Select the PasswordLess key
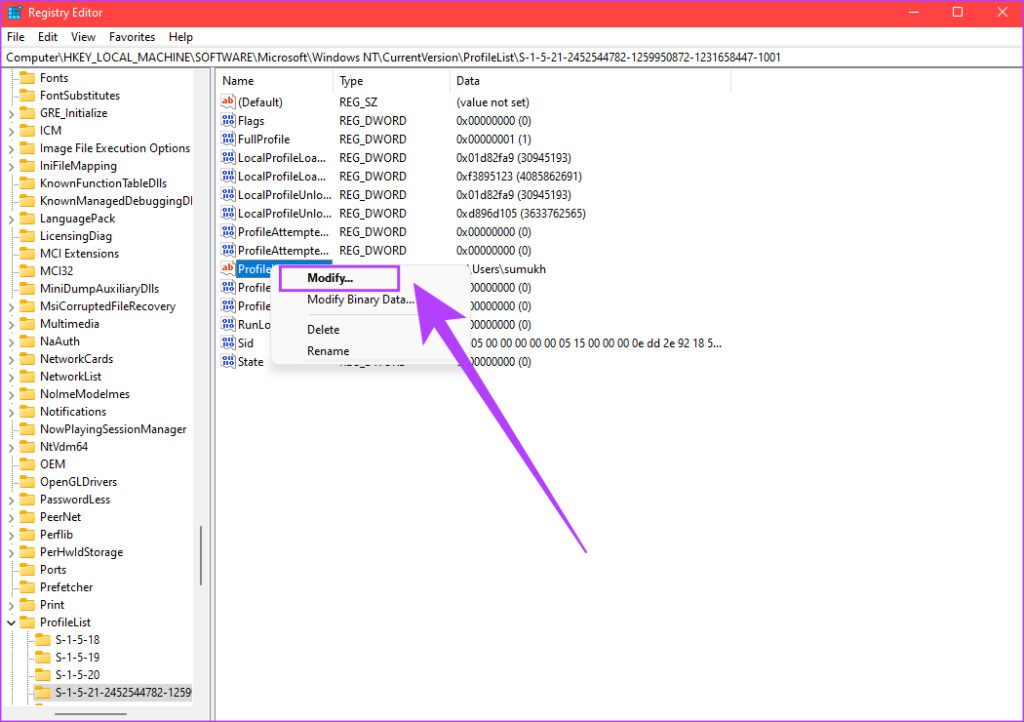This screenshot has height=722, width=1024. coord(75,499)
